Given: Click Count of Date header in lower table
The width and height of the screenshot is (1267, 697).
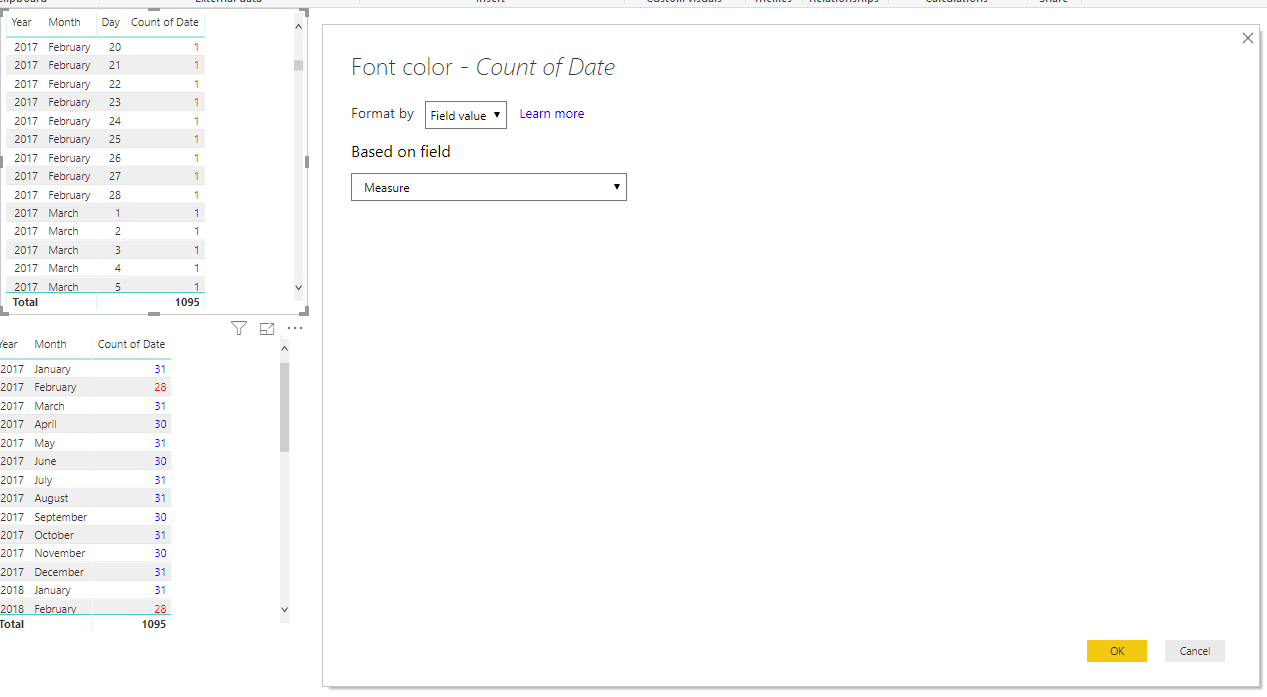Looking at the screenshot, I should [131, 344].
